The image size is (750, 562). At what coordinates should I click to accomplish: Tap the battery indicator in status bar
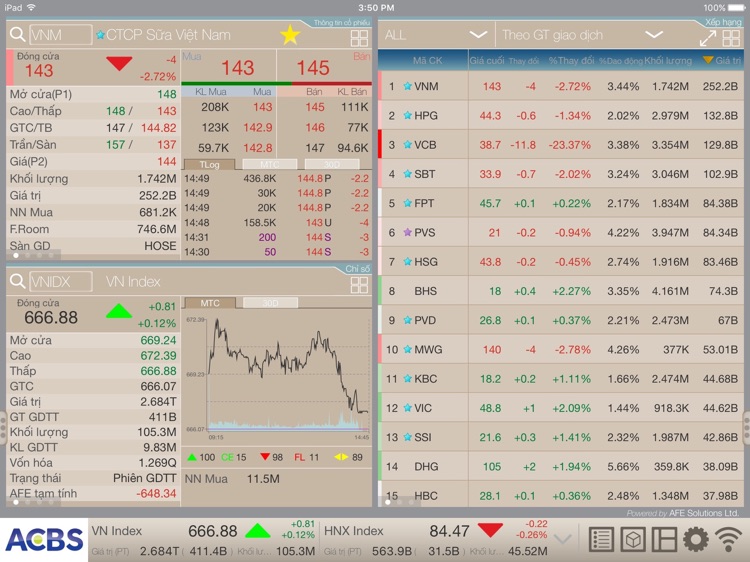[x=736, y=8]
